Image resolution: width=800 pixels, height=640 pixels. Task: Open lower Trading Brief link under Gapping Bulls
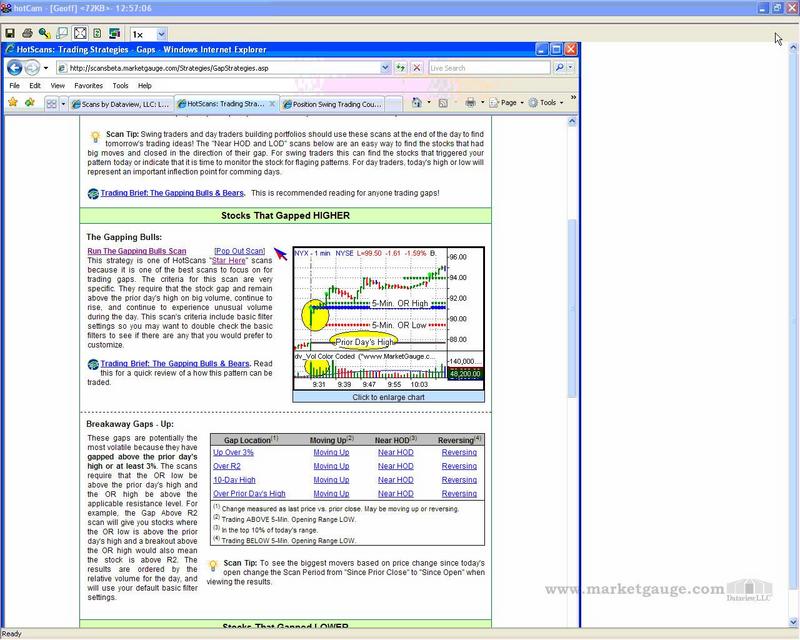pos(175,363)
